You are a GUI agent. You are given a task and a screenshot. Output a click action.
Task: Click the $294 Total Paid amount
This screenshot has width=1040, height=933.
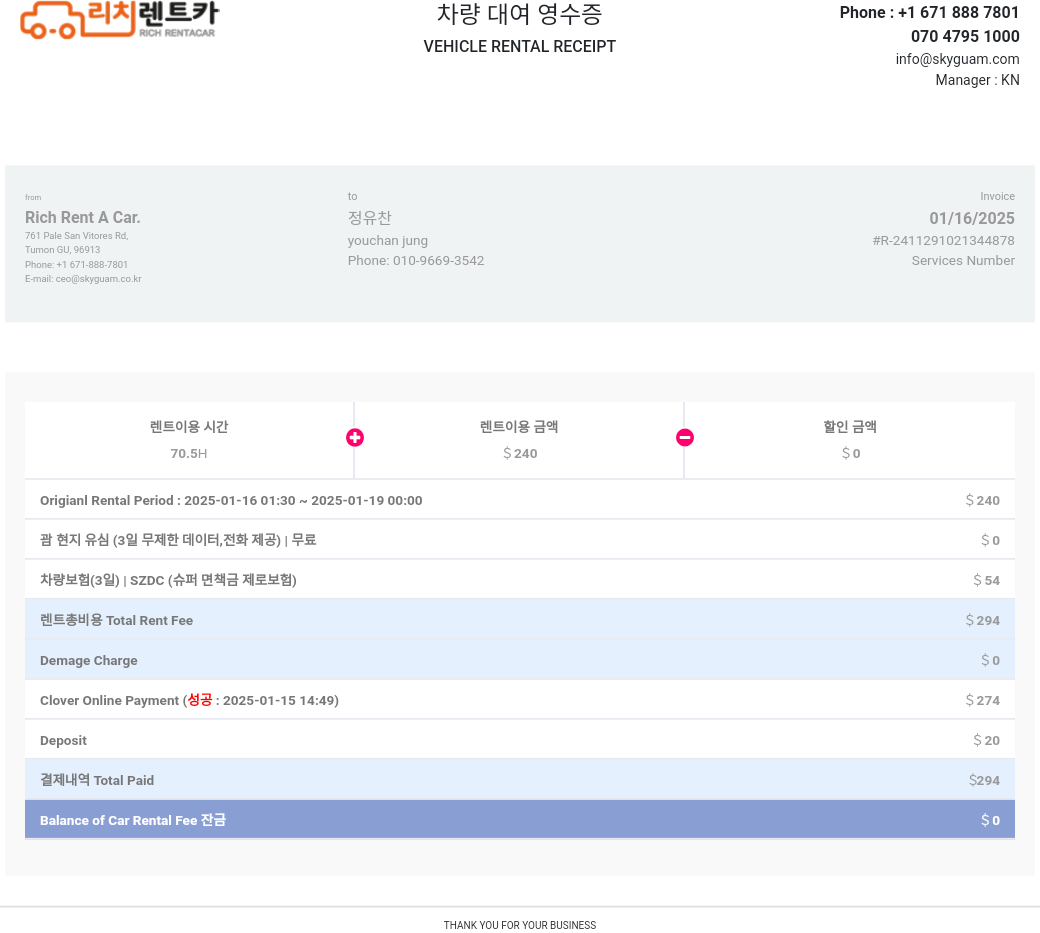[984, 780]
